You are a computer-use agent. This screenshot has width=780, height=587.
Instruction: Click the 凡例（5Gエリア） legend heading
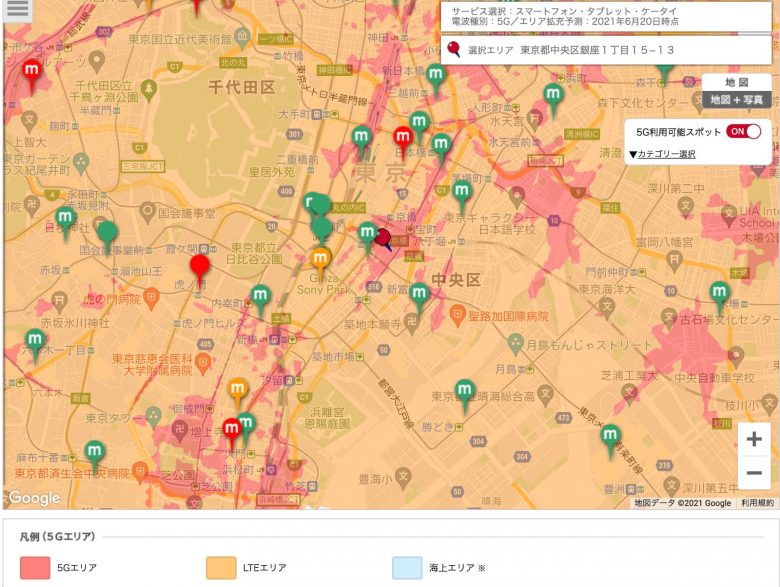(x=57, y=536)
